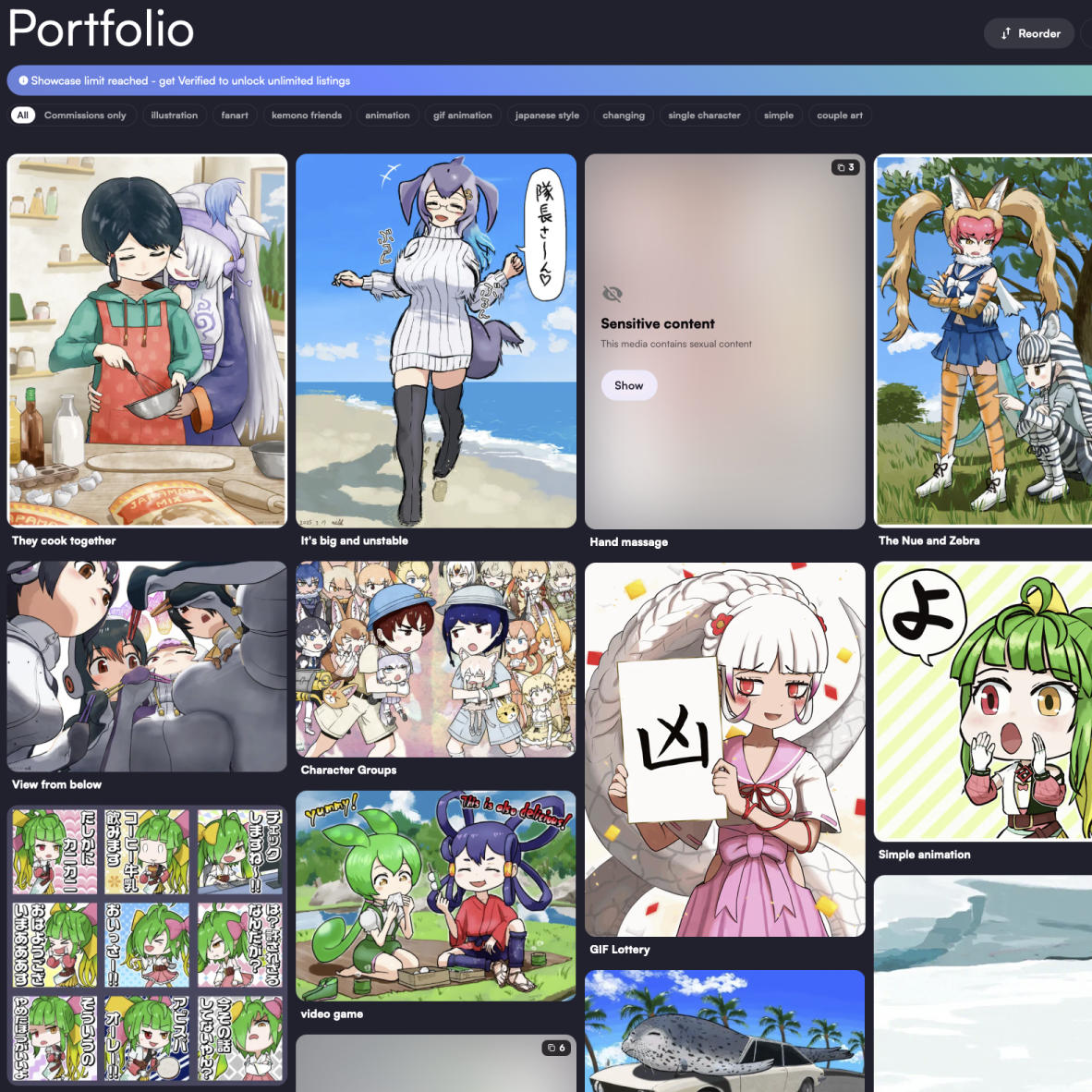The image size is (1092, 1092).
Task: Click the "3" image stack badge on Hand massage
Action: [x=844, y=167]
